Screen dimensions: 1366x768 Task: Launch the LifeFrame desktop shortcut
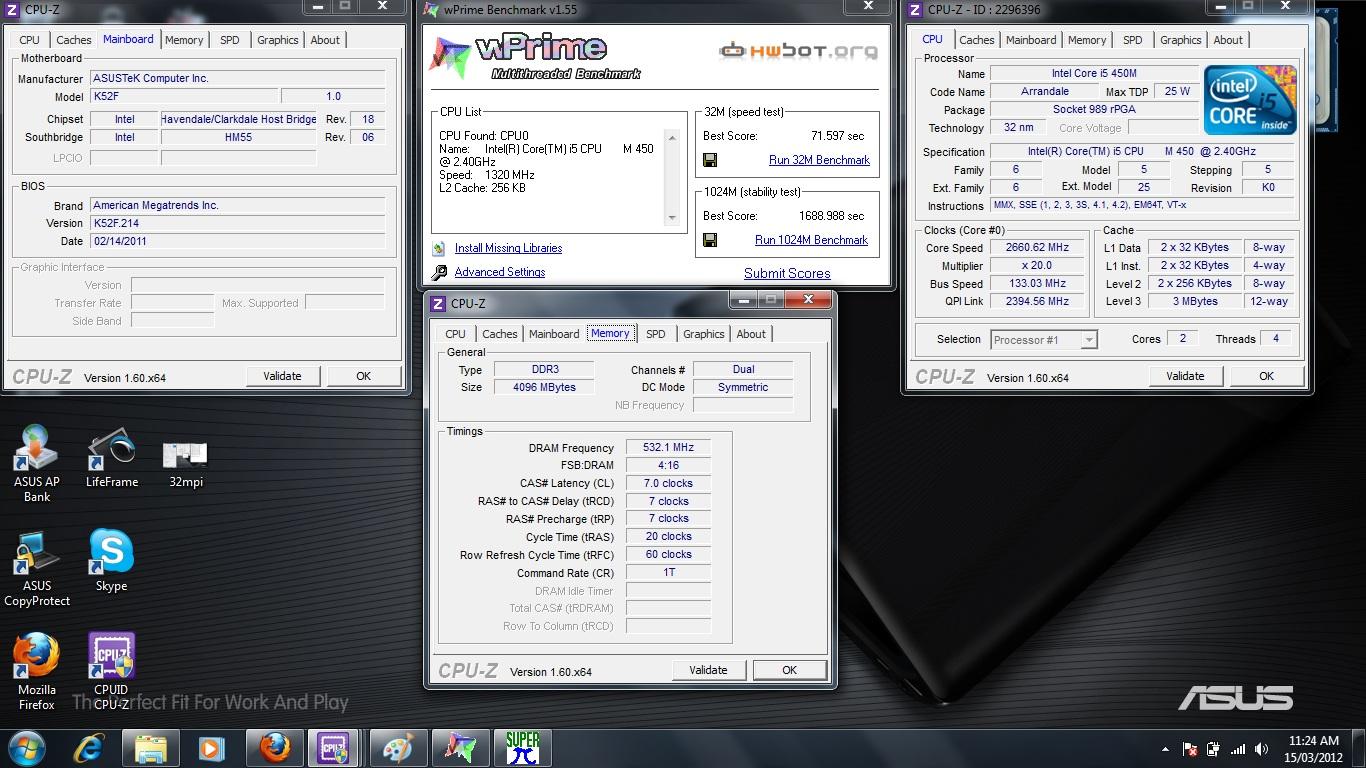[111, 458]
